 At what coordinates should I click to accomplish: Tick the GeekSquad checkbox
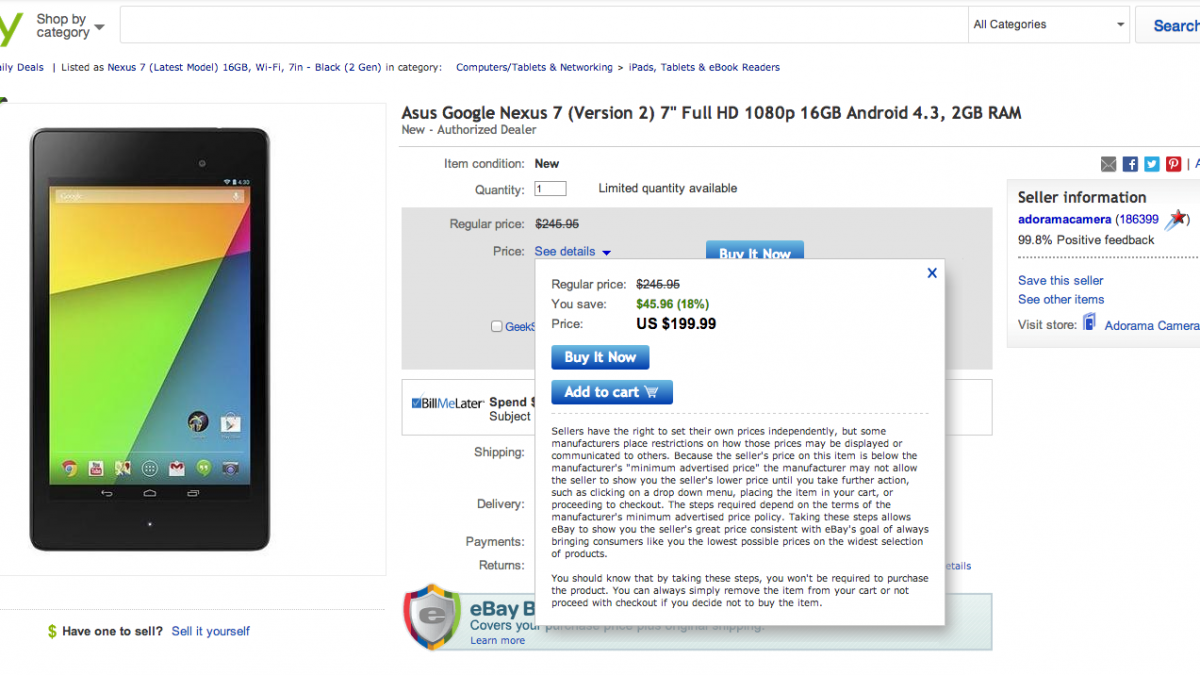pyautogui.click(x=497, y=327)
